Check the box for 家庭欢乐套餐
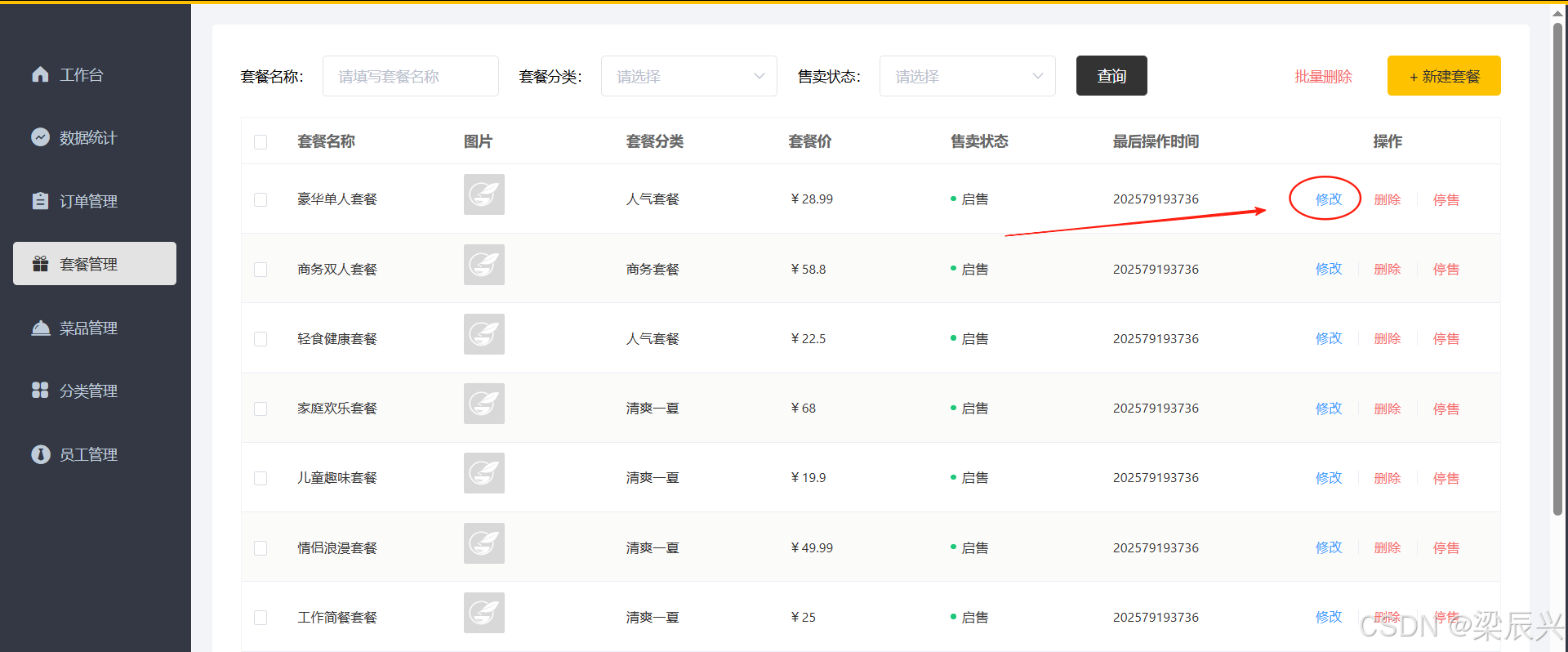 [x=261, y=409]
